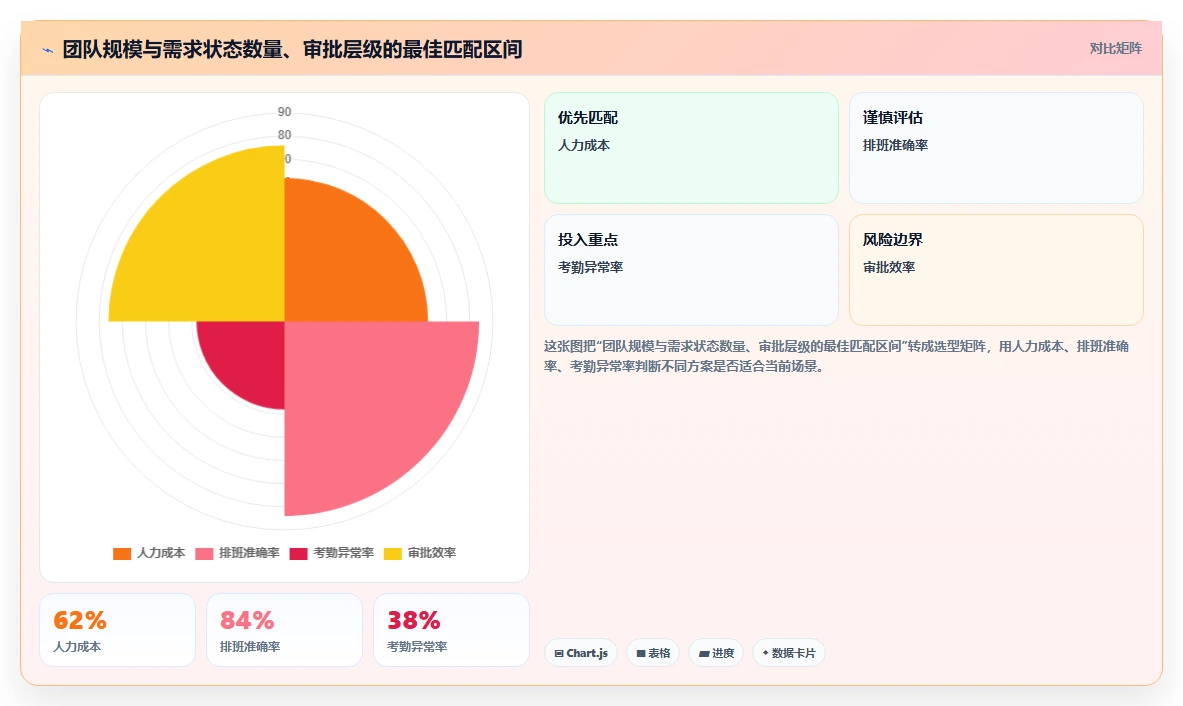The image size is (1183, 706).
Task: Click 人力成本 text in 优先匹配 card
Action: pyautogui.click(x=584, y=145)
